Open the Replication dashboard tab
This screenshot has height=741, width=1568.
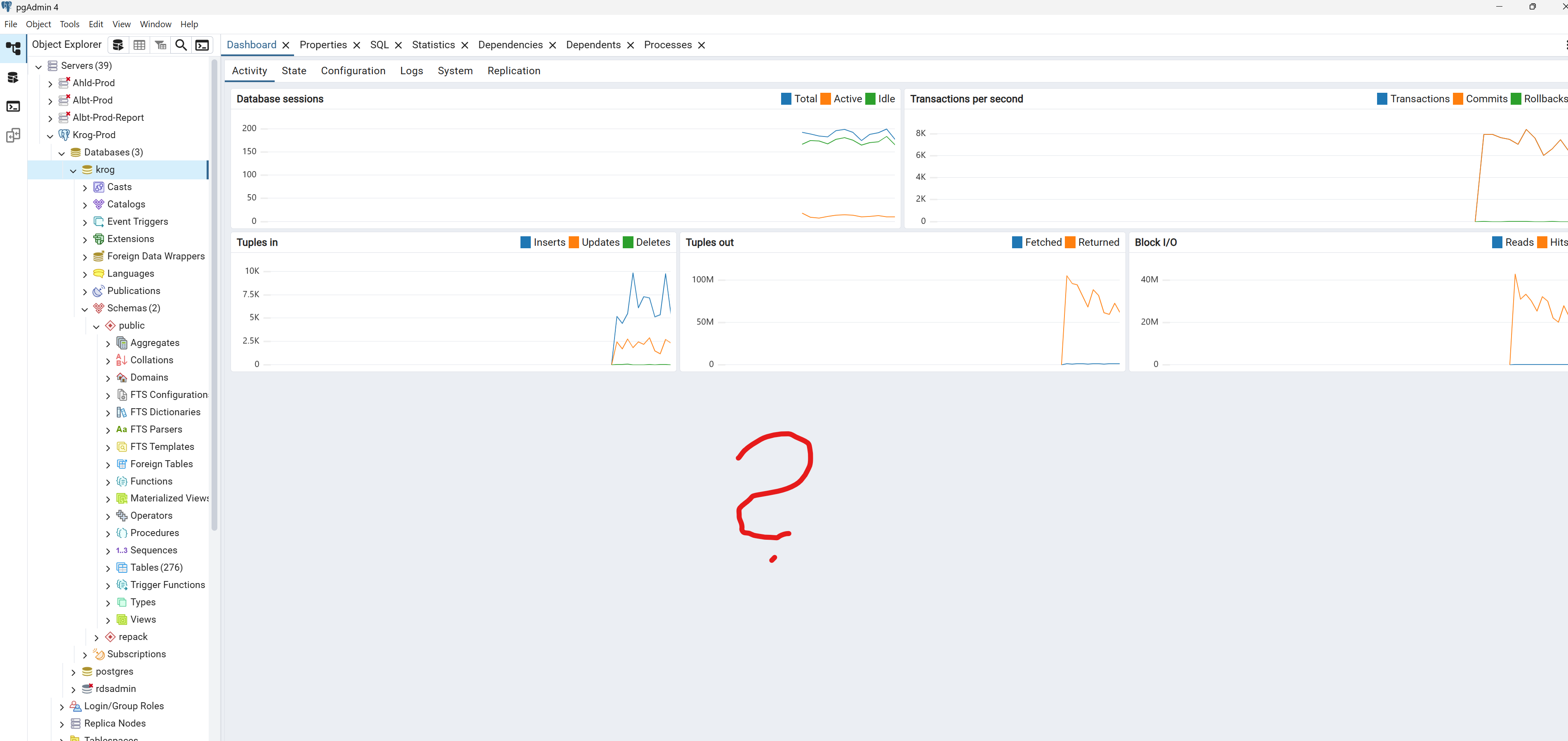513,71
